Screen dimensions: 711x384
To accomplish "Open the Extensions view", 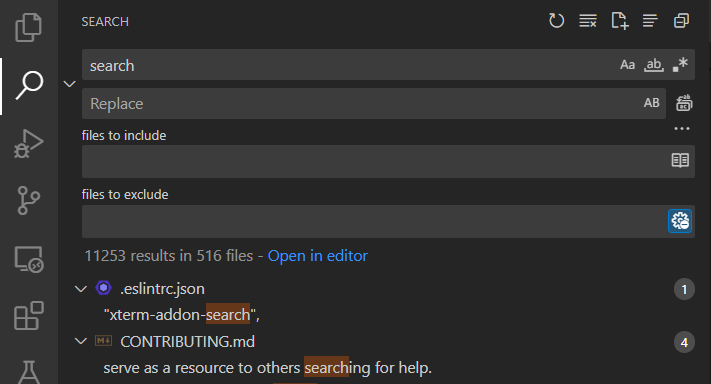I will (x=29, y=316).
